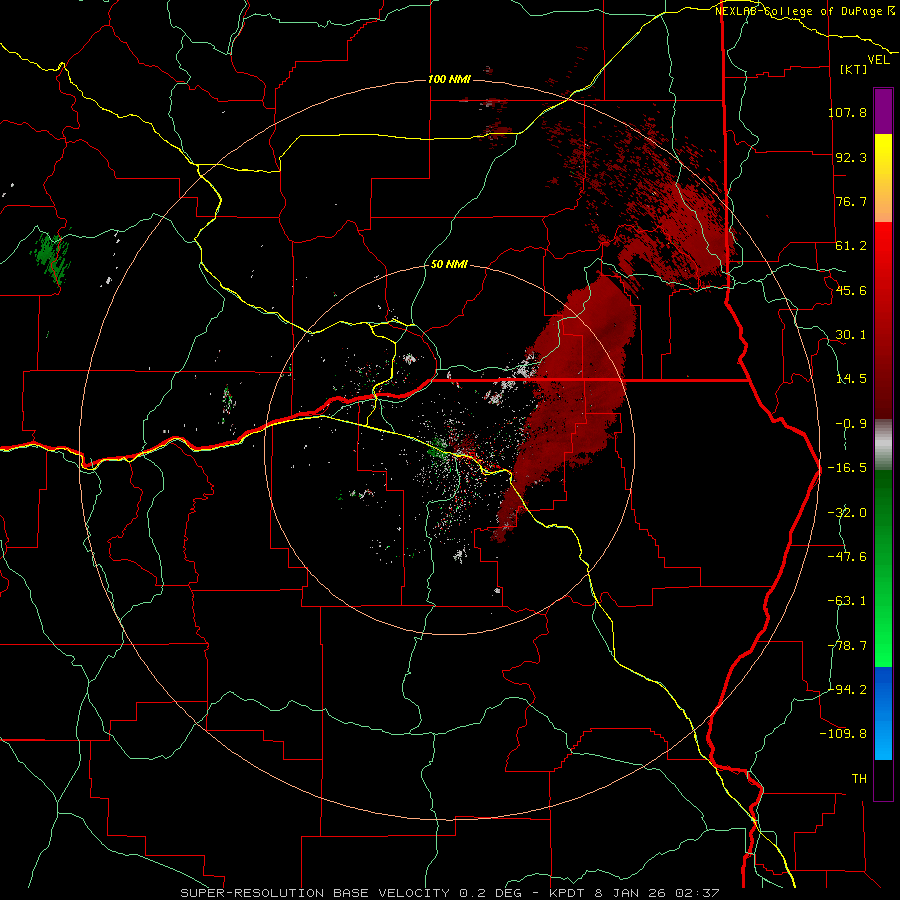Click the -47.6 velocity scale value

[x=847, y=557]
